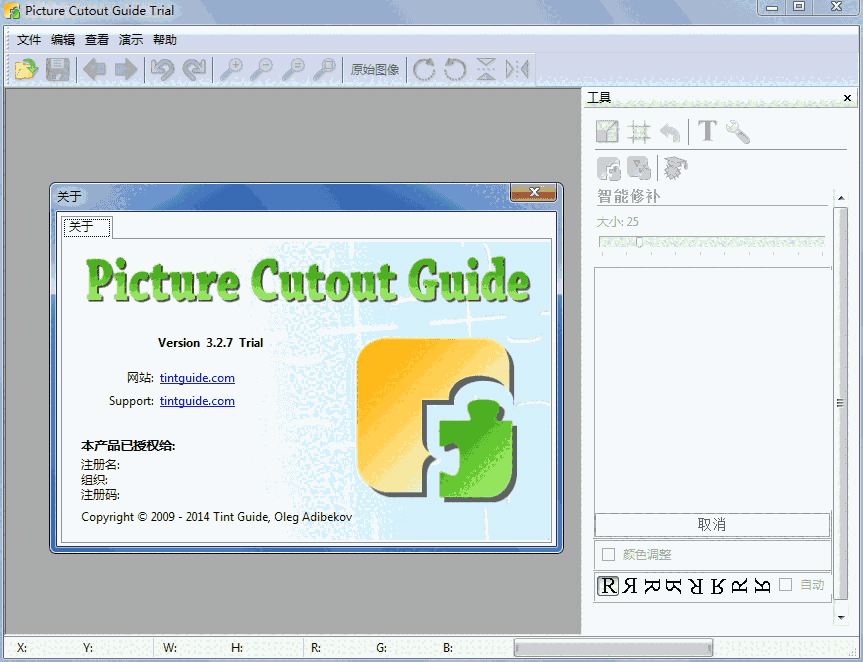
Task: Switch to the 关于 tab in the dialog
Action: 86,227
